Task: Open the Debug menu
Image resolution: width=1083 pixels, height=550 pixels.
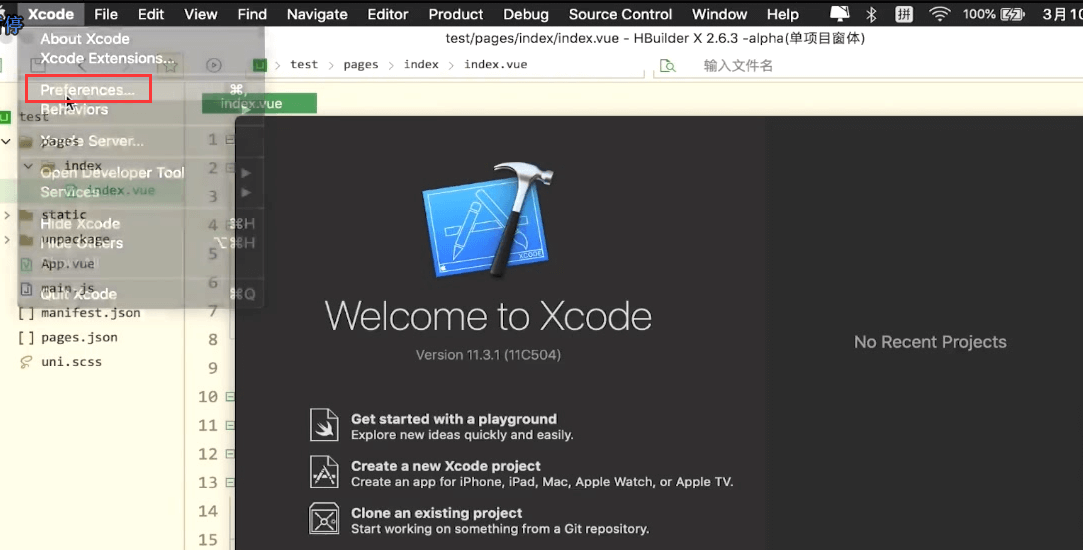Action: click(x=526, y=14)
